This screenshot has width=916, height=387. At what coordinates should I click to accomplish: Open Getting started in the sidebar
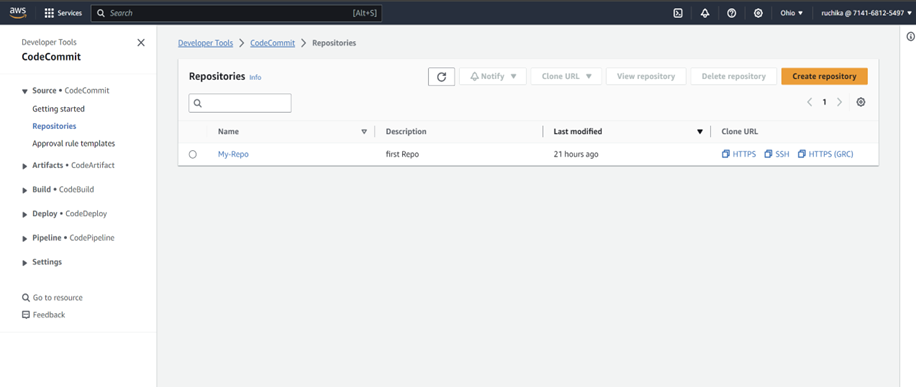click(58, 109)
